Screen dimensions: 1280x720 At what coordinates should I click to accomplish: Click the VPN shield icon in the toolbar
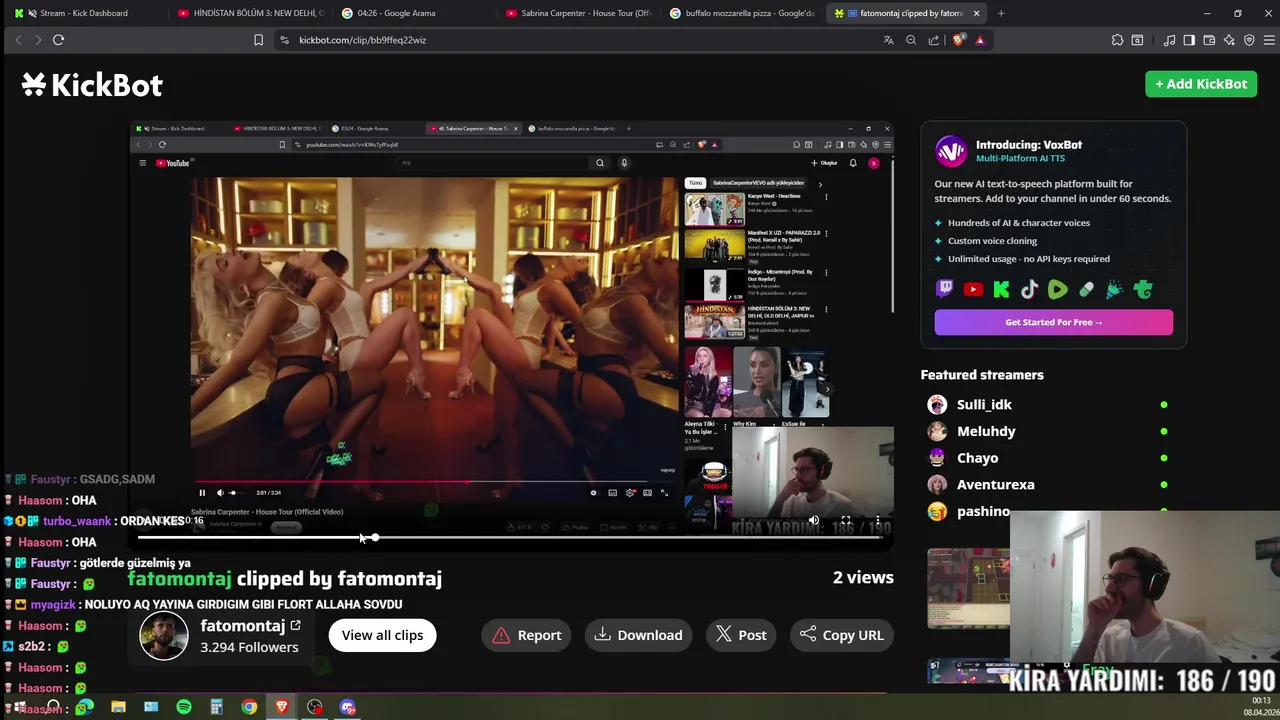(1249, 40)
